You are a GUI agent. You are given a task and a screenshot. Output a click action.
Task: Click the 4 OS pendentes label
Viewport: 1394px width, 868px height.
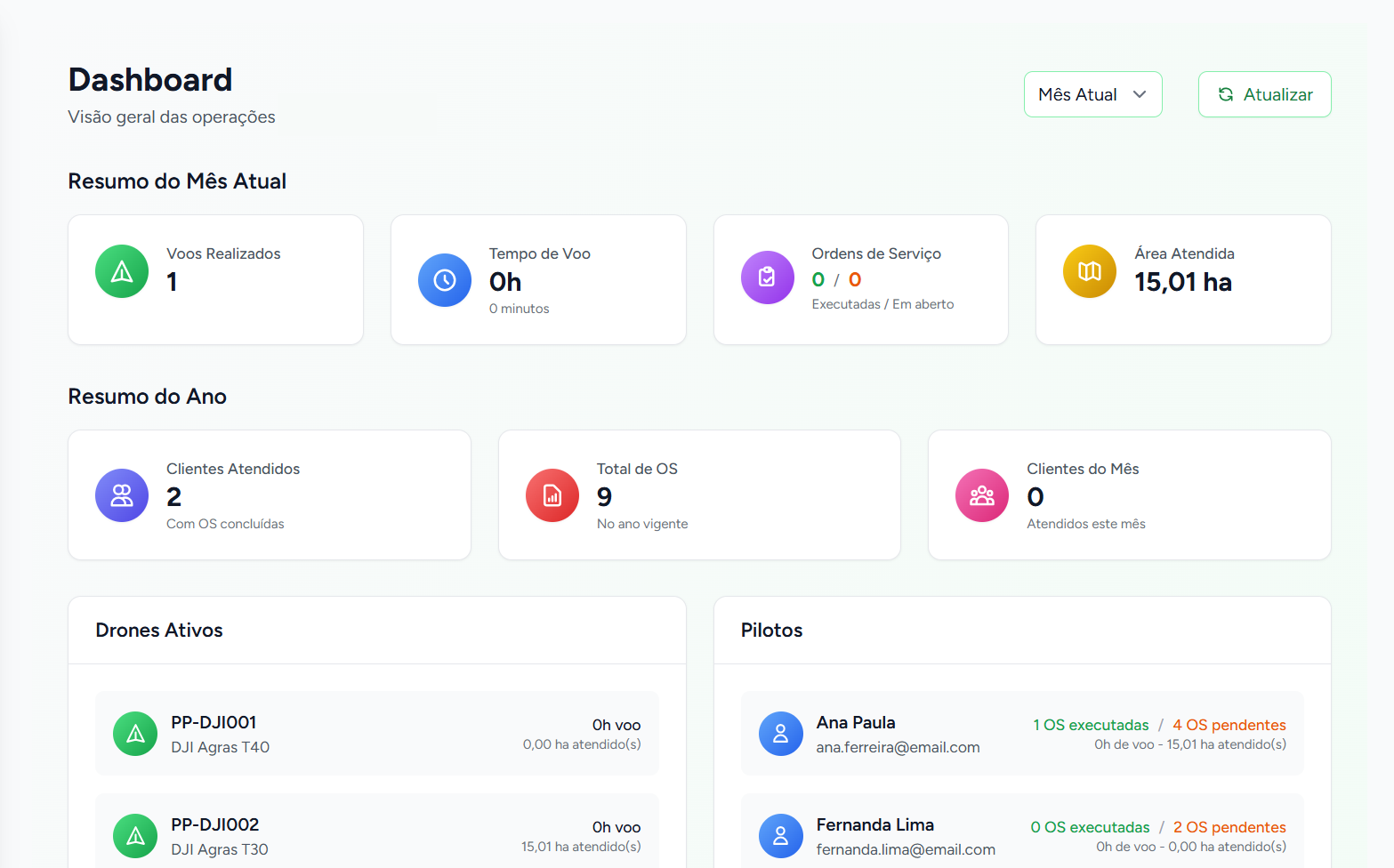click(1229, 725)
